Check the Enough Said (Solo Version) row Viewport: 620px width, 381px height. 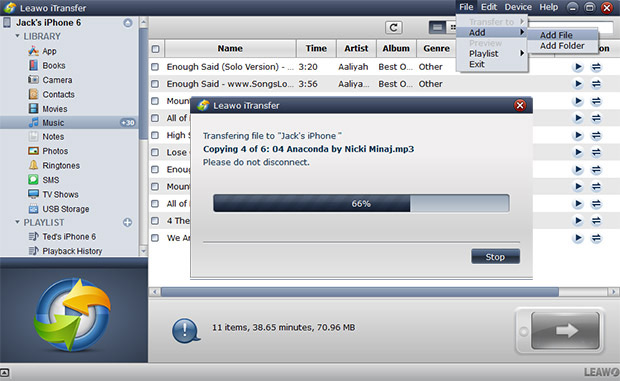[155, 67]
